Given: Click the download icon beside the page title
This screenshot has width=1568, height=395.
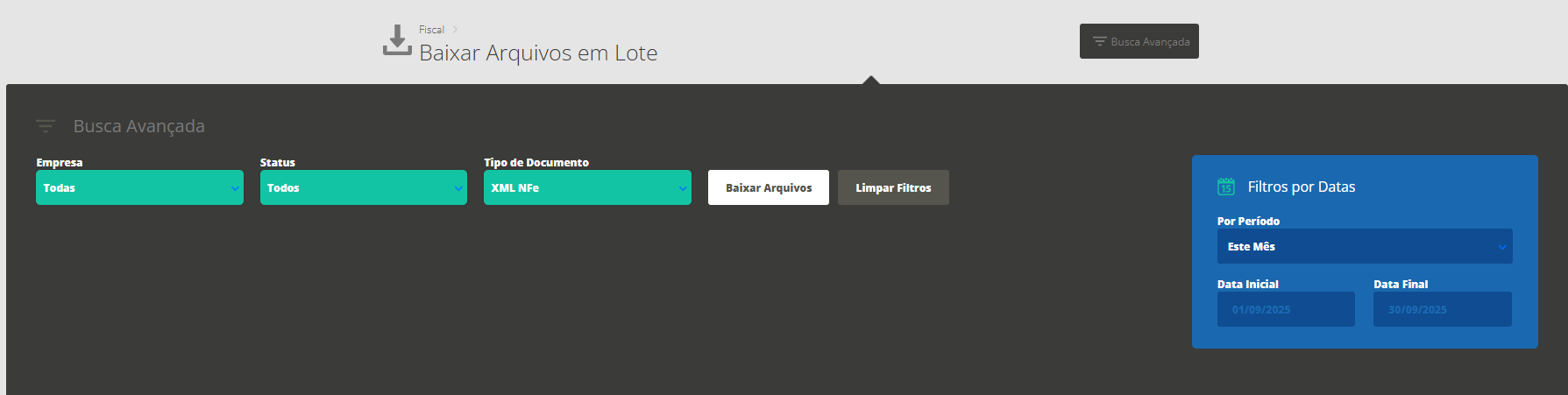Looking at the screenshot, I should 397,40.
